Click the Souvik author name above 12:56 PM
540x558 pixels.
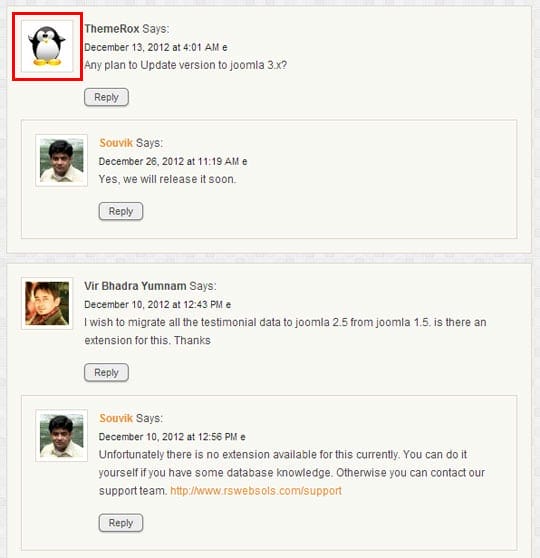[x=116, y=418]
